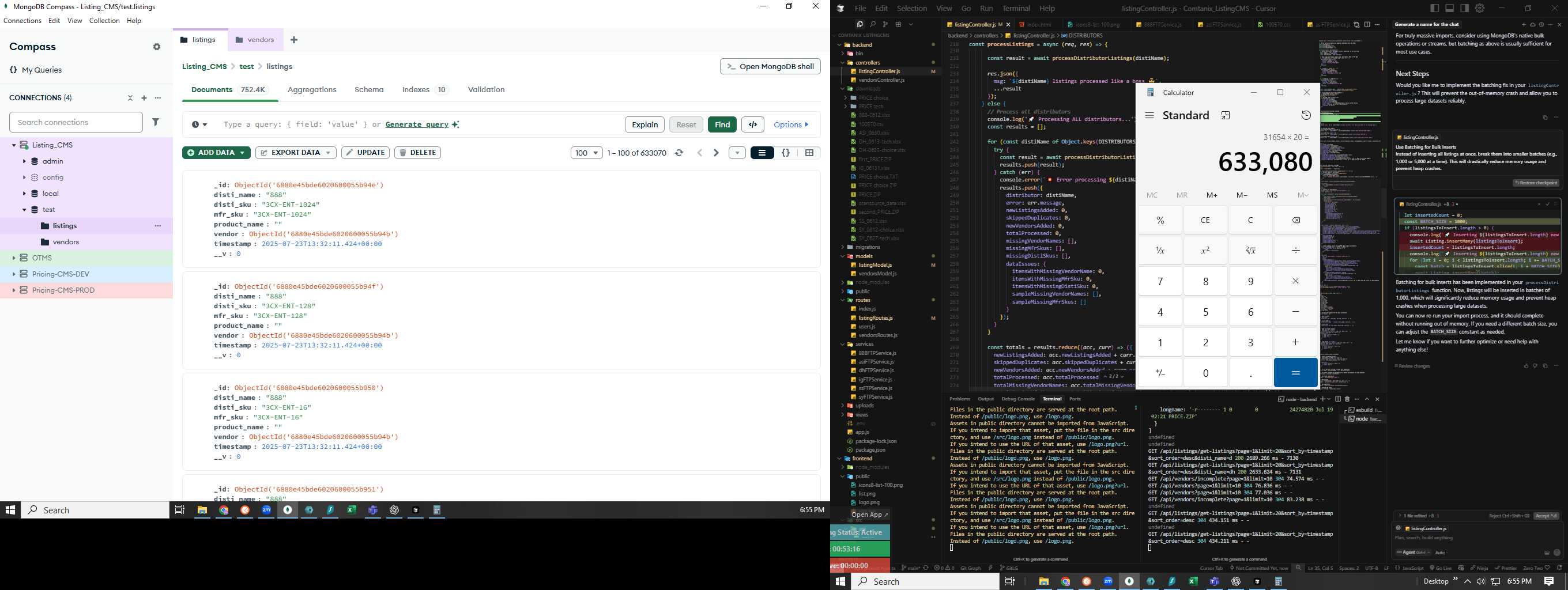
Task: Expand query Options in Compass
Action: 791,124
